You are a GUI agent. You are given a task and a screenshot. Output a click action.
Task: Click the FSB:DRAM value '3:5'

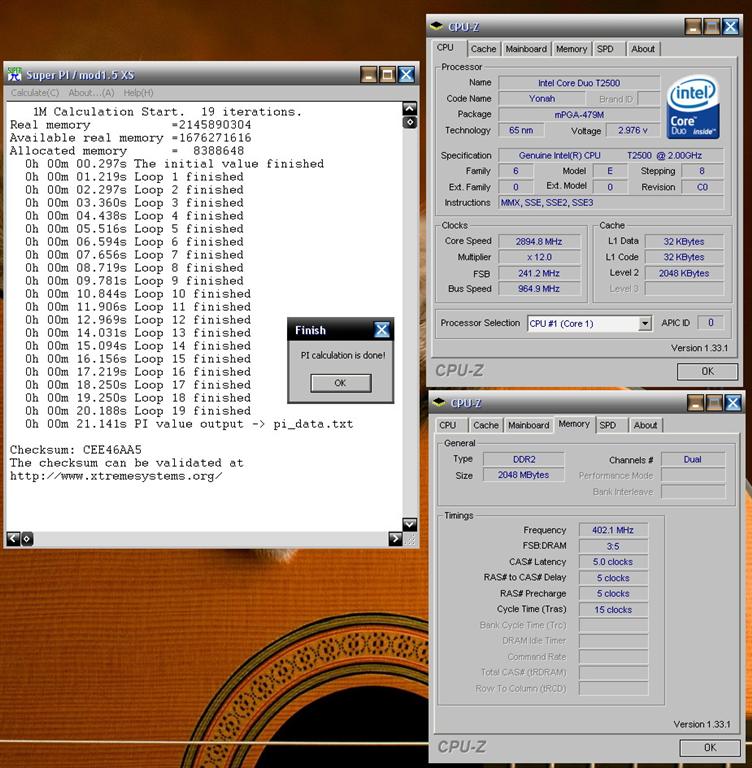pos(613,546)
